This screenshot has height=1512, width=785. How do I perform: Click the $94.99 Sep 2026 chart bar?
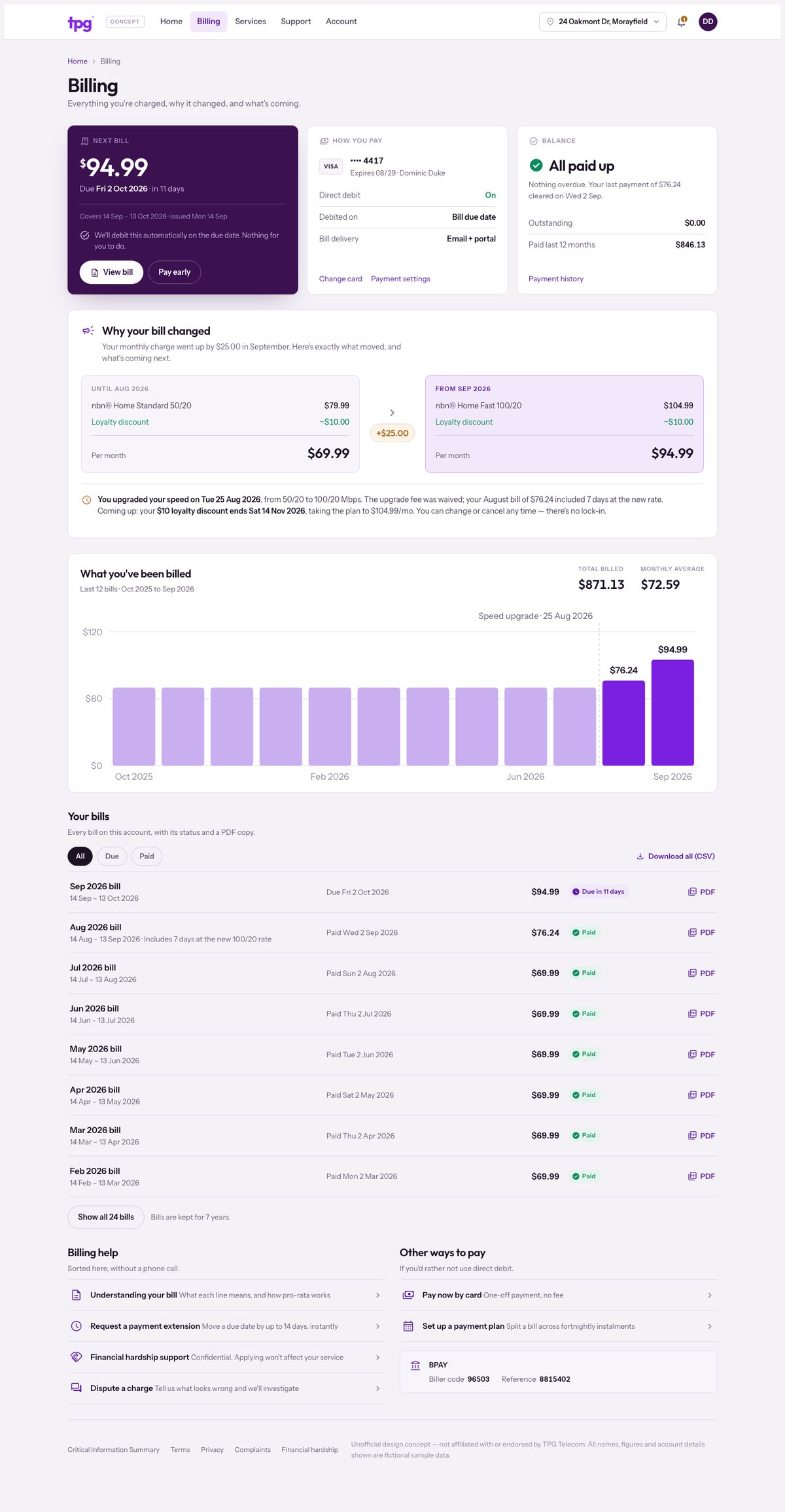(x=672, y=712)
